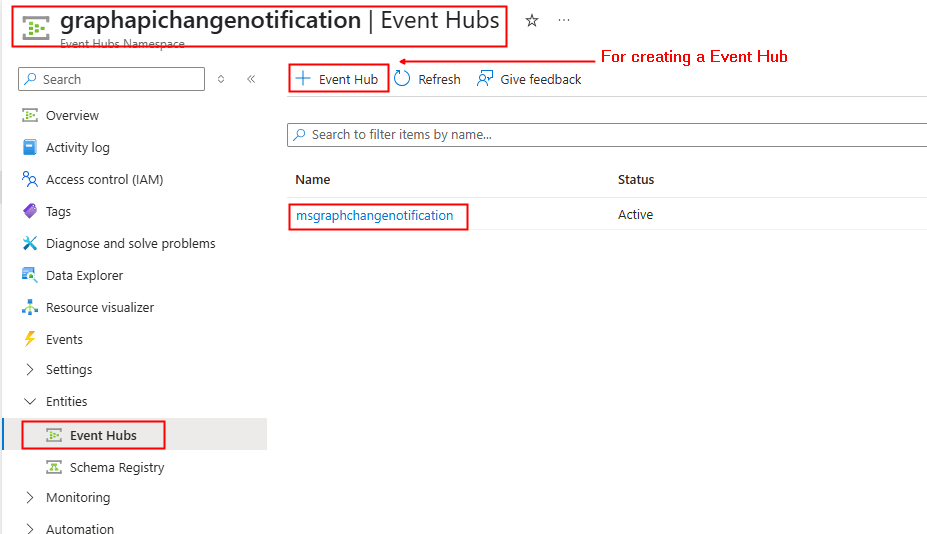Open Resource visualizer from the sidebar icon
Image resolution: width=927 pixels, height=534 pixels.
(30, 308)
